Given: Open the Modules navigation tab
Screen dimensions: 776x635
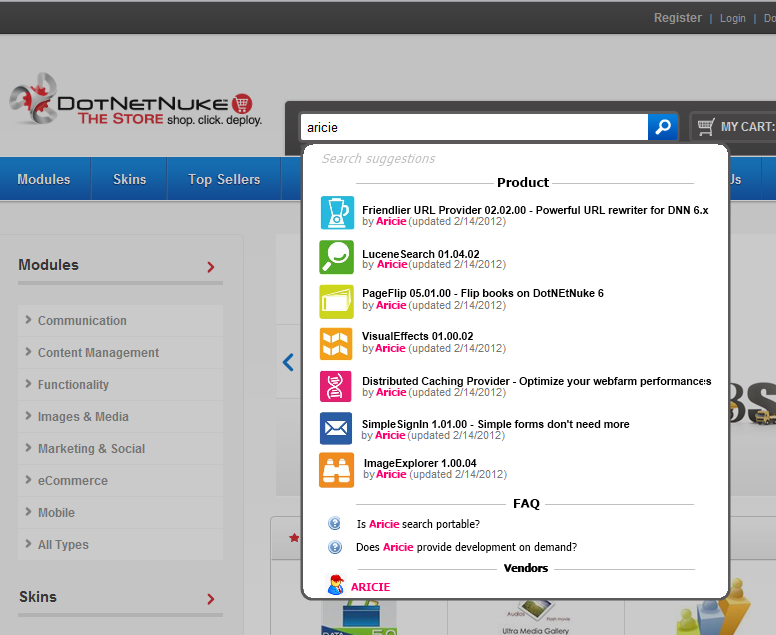Looking at the screenshot, I should [x=44, y=179].
